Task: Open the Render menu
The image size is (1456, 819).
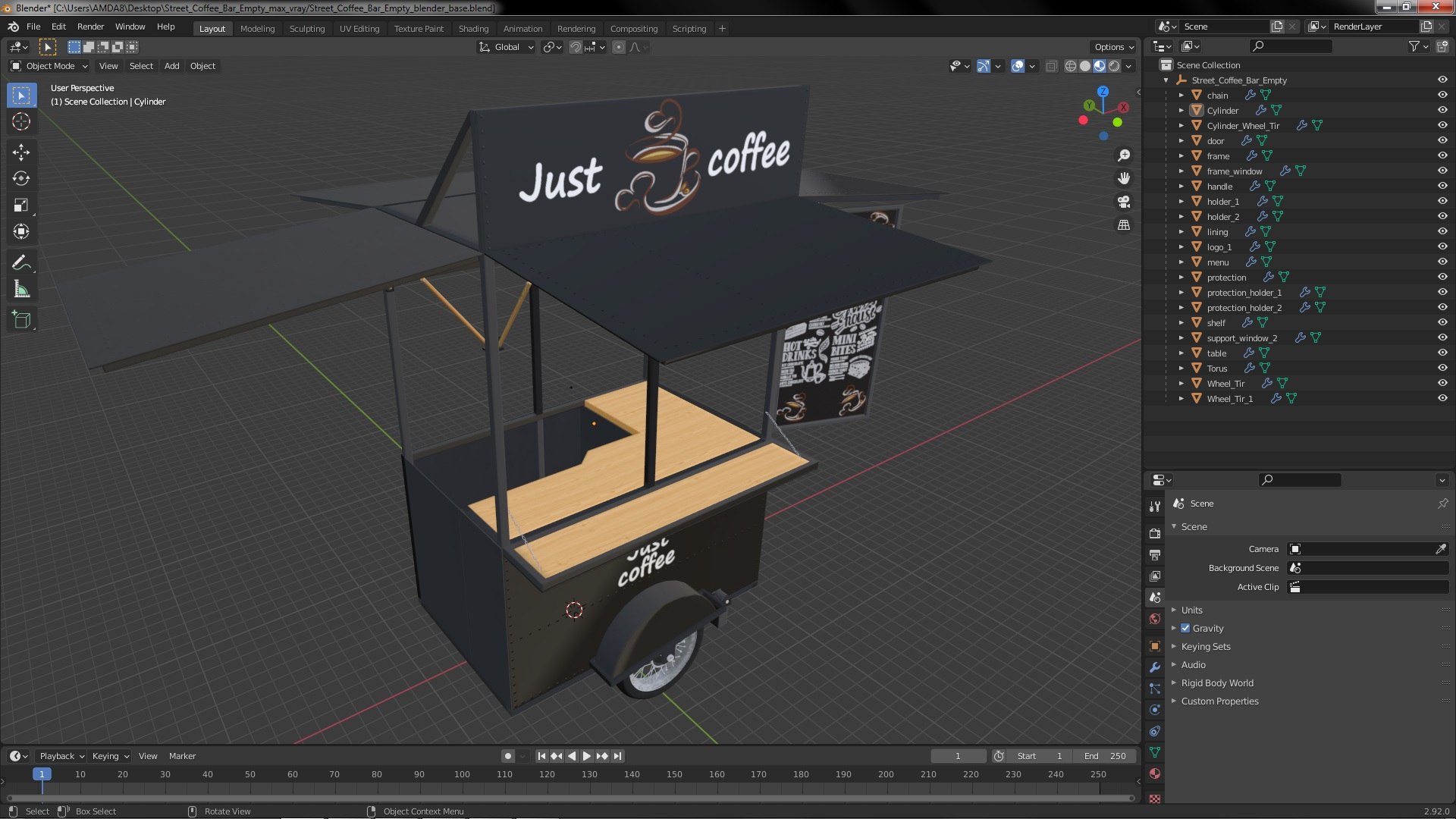Action: pyautogui.click(x=90, y=27)
